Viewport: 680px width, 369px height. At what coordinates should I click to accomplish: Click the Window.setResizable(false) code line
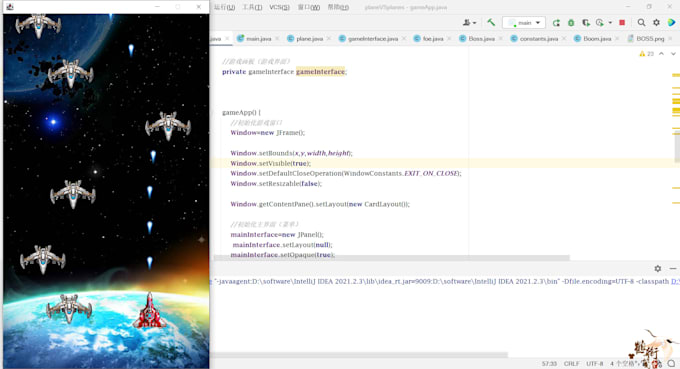(276, 184)
